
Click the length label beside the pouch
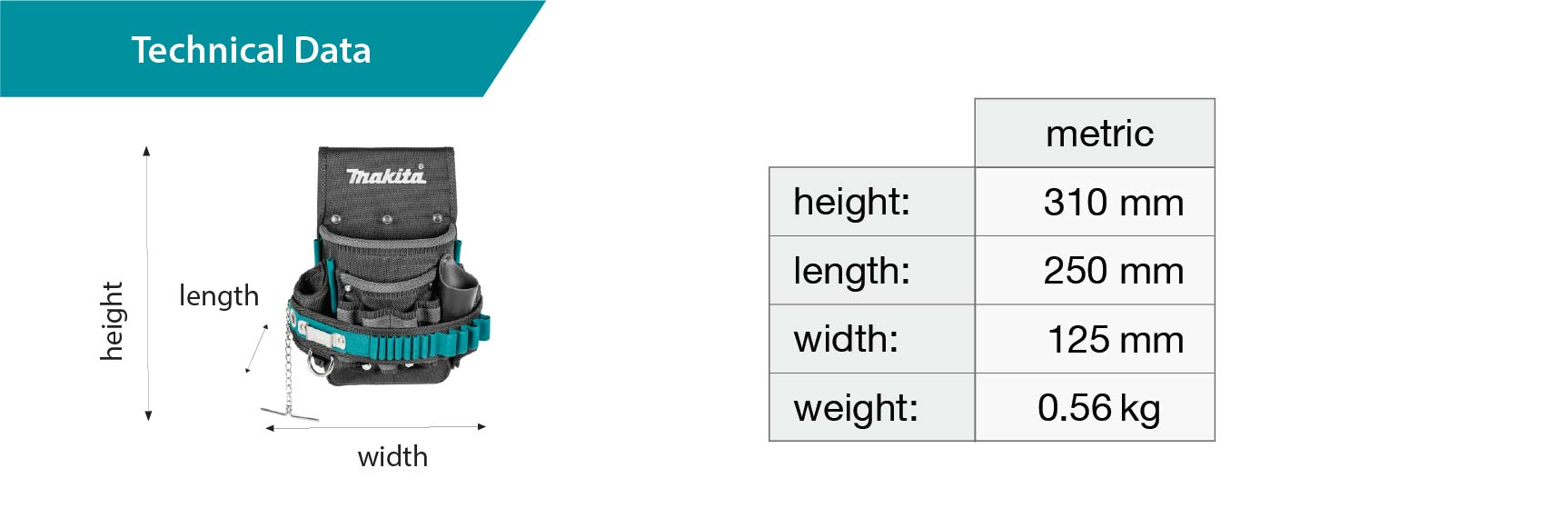(x=219, y=296)
